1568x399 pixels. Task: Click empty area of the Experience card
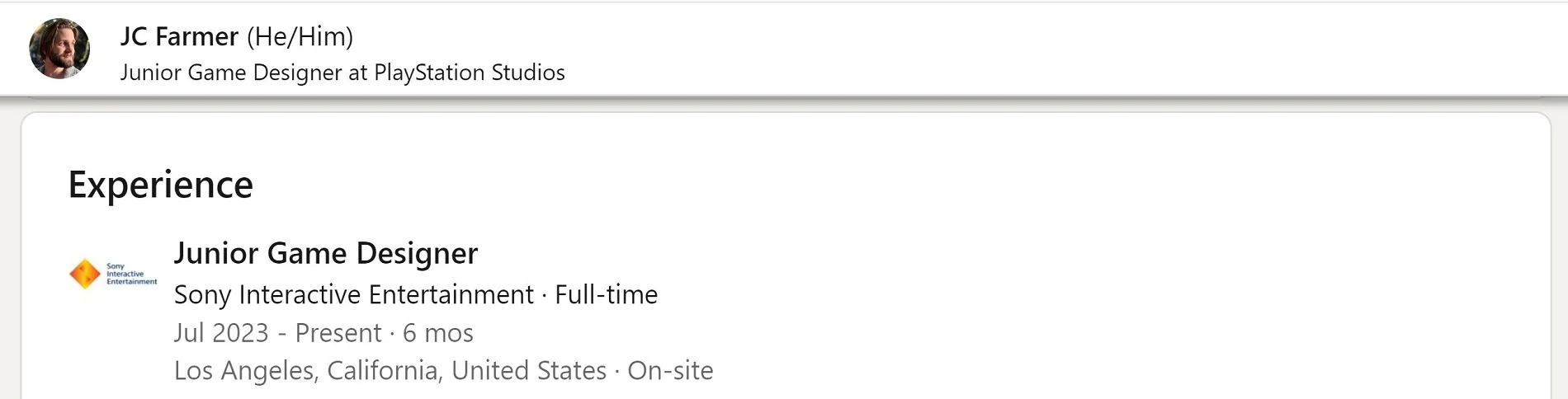point(1073,272)
